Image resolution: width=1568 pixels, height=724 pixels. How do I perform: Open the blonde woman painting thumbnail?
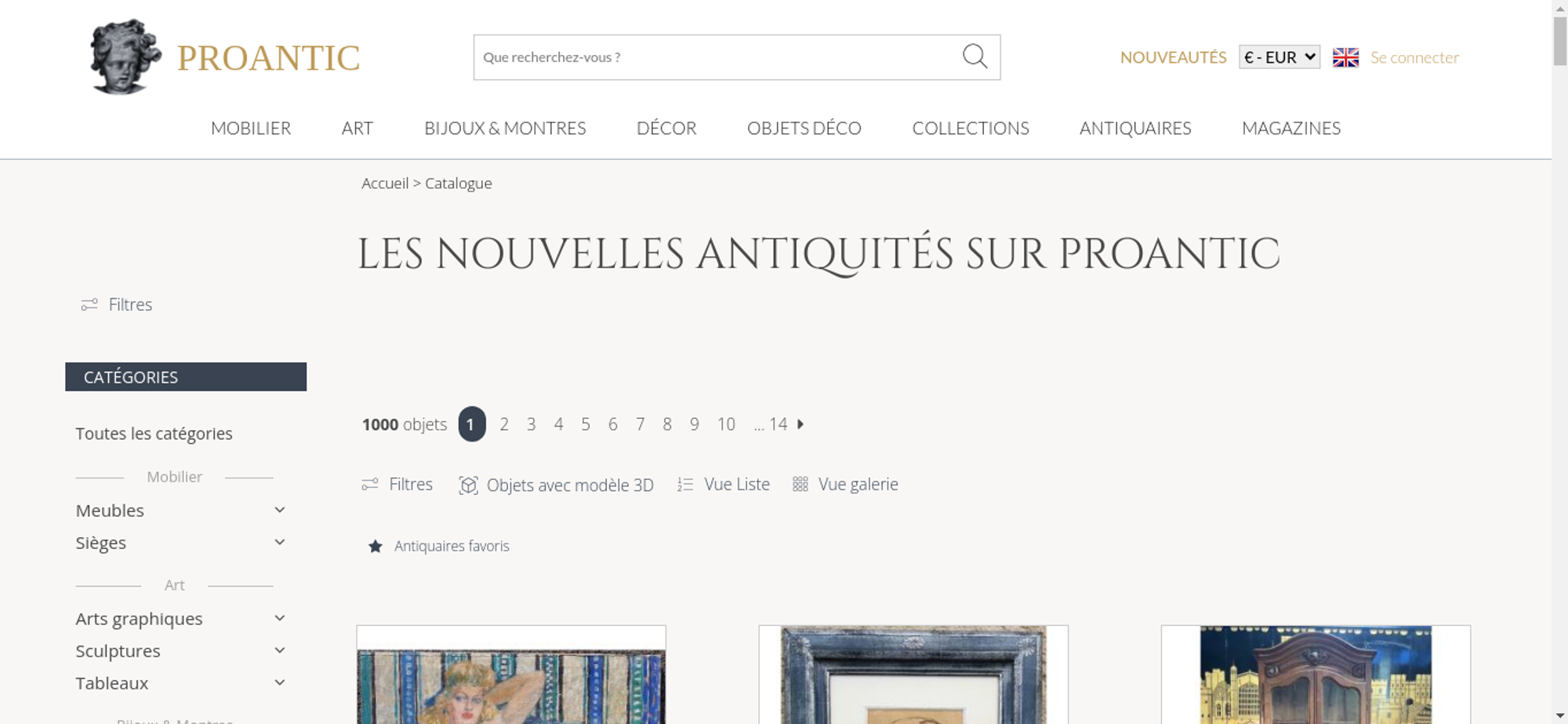point(511,675)
